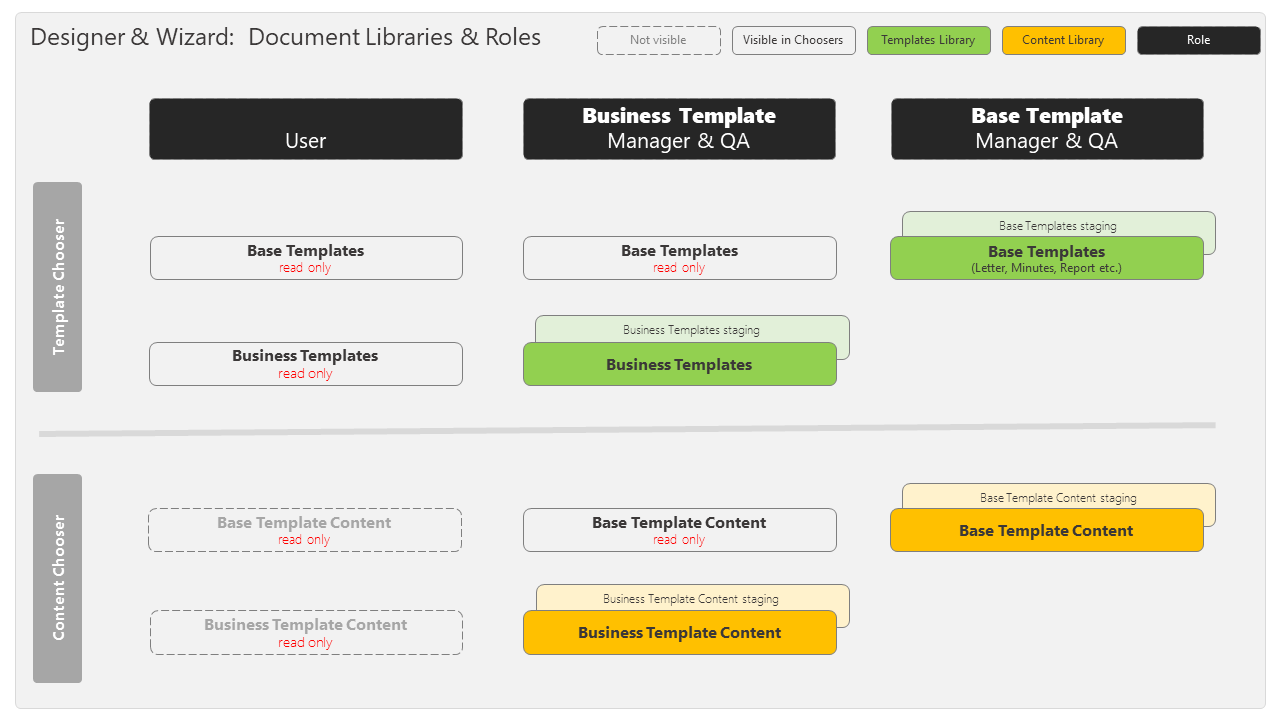This screenshot has width=1280, height=720.
Task: Click green 'Base Templates (Letter, Minutes, Report etc.)' box
Action: [1046, 259]
